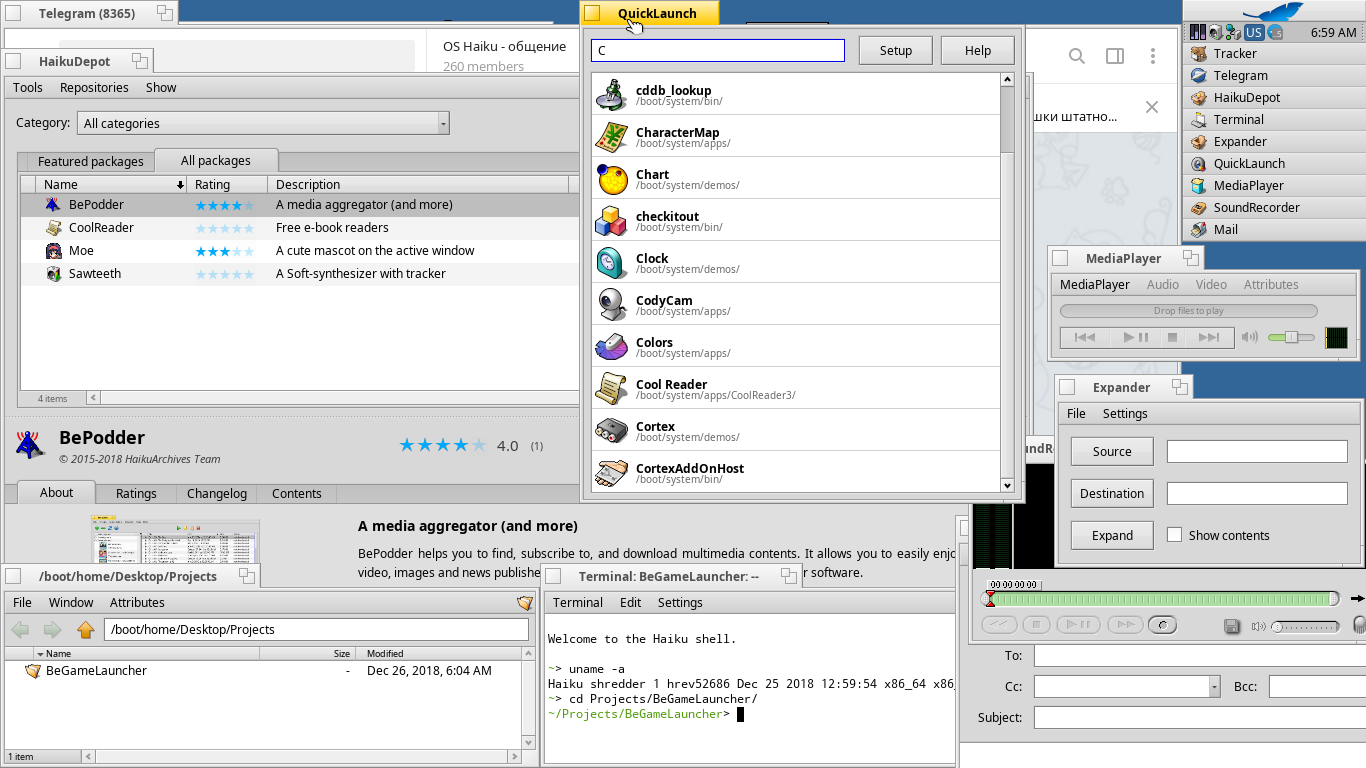Click the save icon in SoundRecorder
Screen dimensions: 1366x768
1232,626
